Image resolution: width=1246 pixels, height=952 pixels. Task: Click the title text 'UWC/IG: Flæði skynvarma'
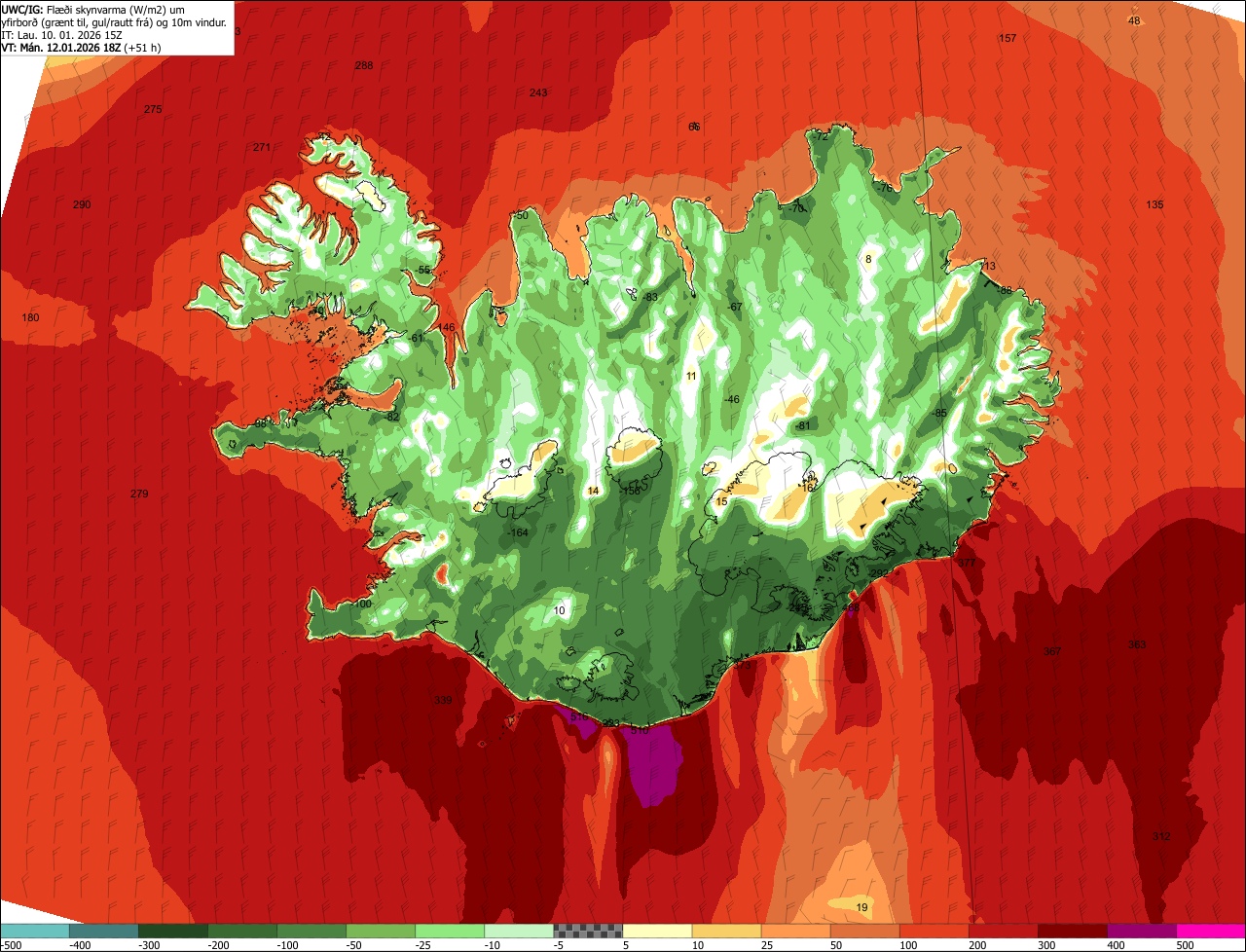(x=71, y=8)
